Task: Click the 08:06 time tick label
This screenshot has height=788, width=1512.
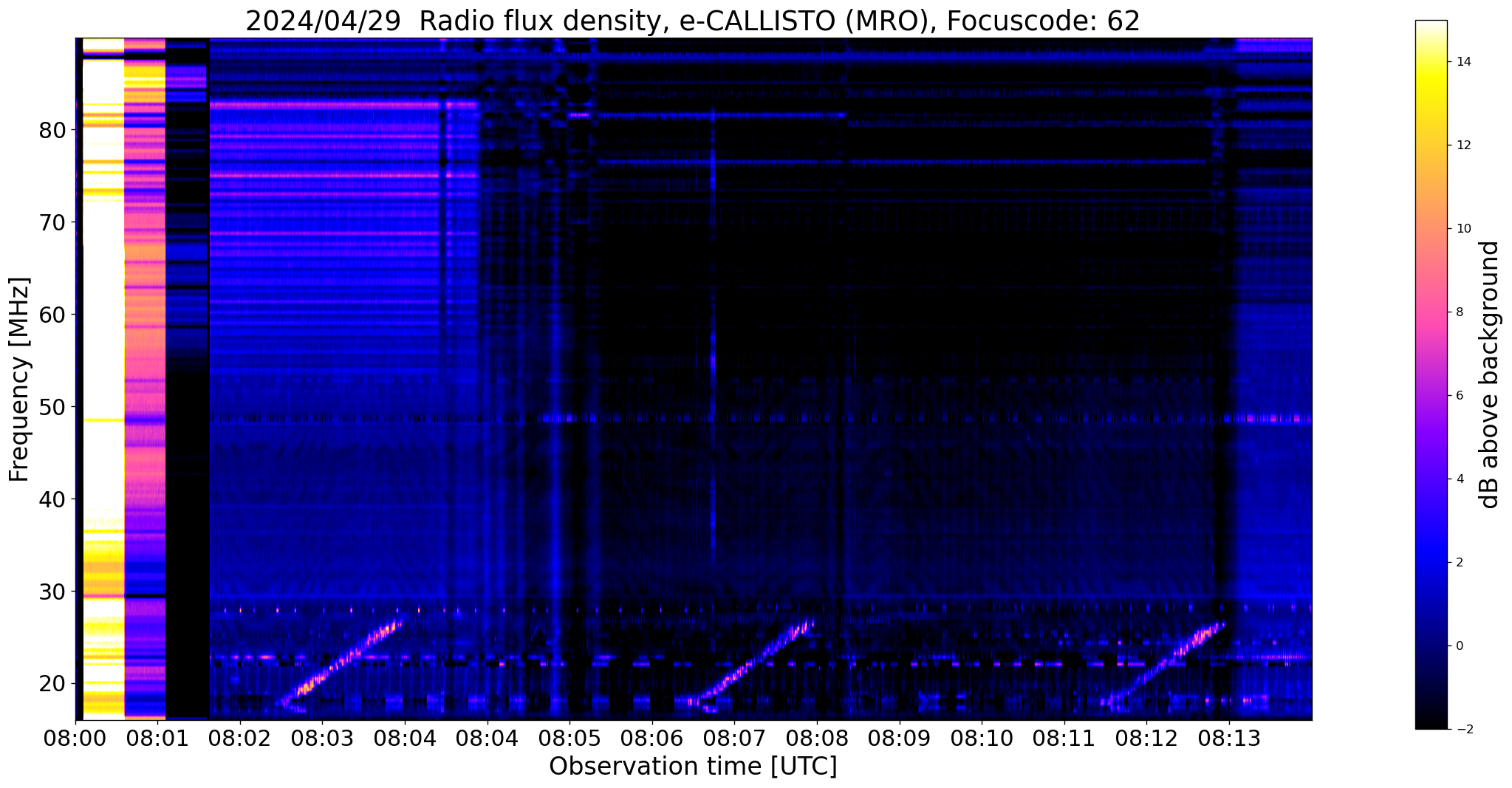Action: click(x=651, y=738)
